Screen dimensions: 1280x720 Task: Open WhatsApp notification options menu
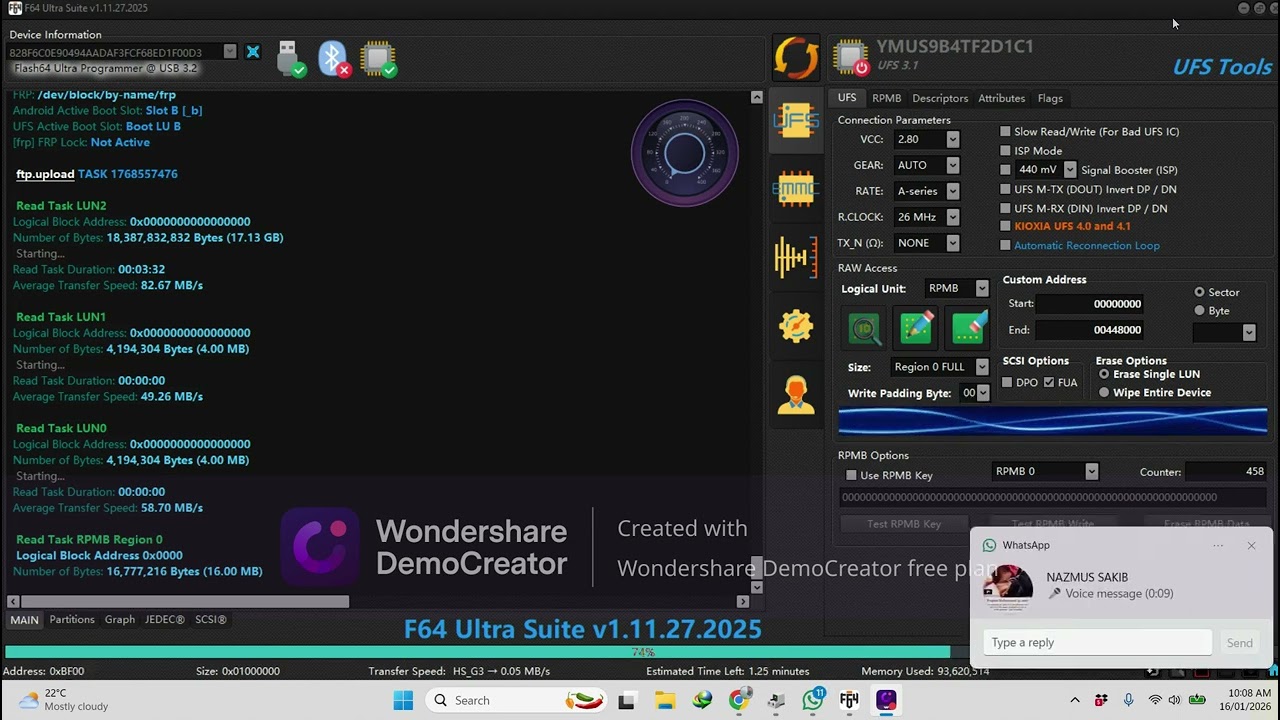click(x=1218, y=545)
